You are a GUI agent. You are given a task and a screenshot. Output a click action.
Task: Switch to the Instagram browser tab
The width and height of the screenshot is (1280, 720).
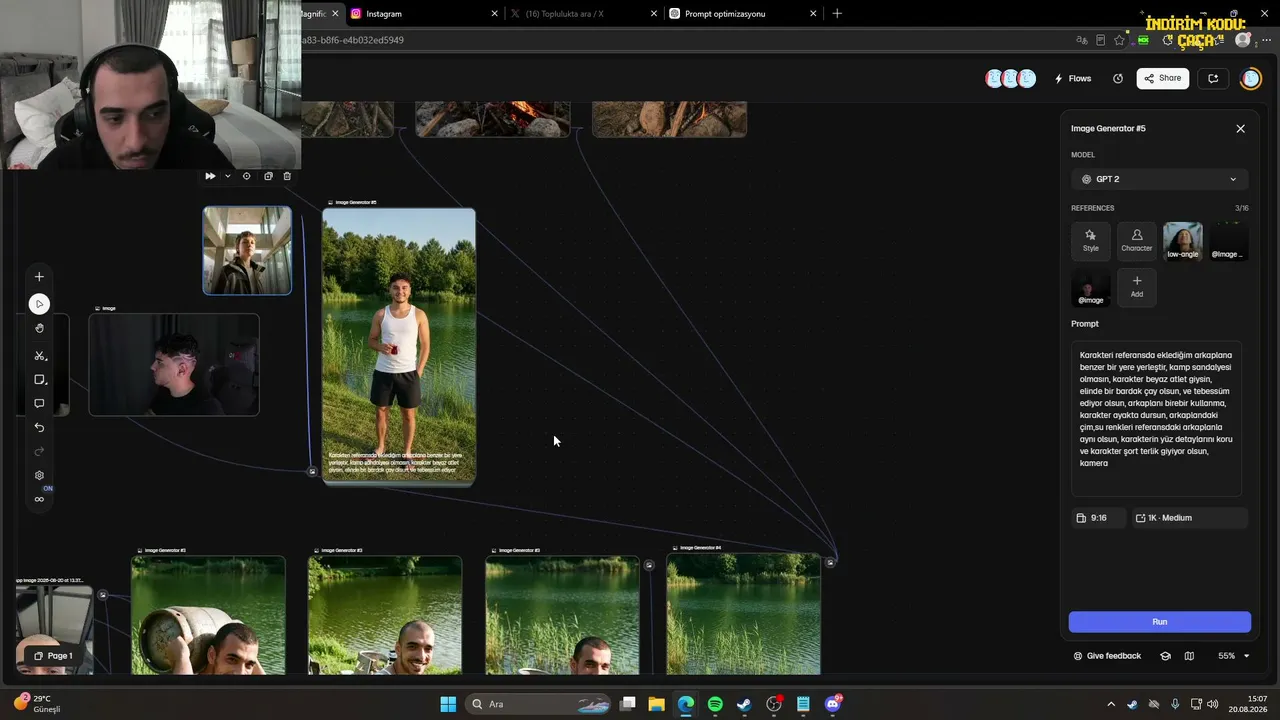pos(423,14)
